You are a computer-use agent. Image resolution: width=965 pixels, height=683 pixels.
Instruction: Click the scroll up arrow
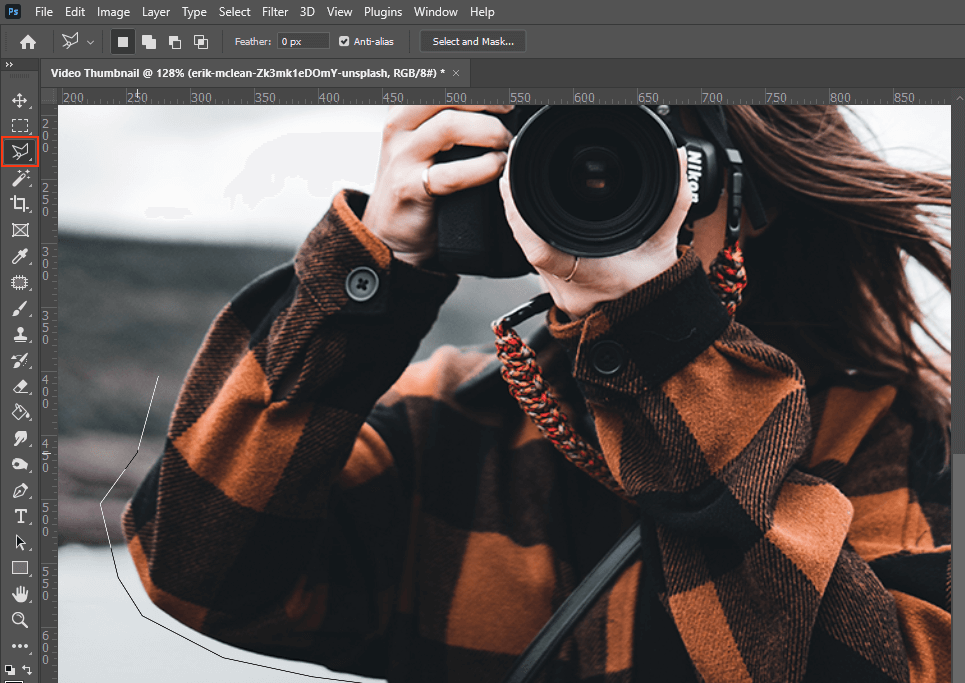959,98
